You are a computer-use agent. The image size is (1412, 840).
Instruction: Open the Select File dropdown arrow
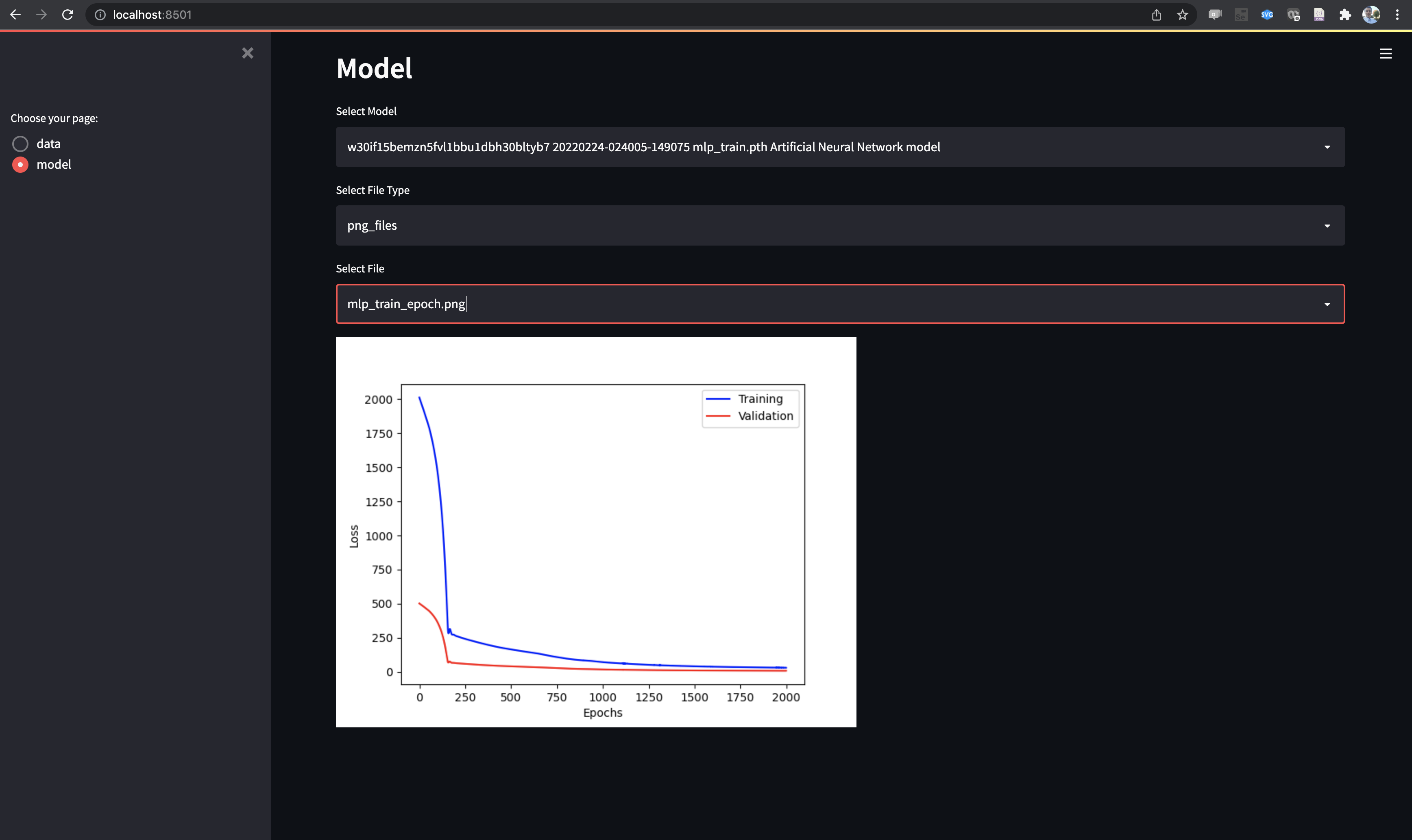pyautogui.click(x=1327, y=305)
